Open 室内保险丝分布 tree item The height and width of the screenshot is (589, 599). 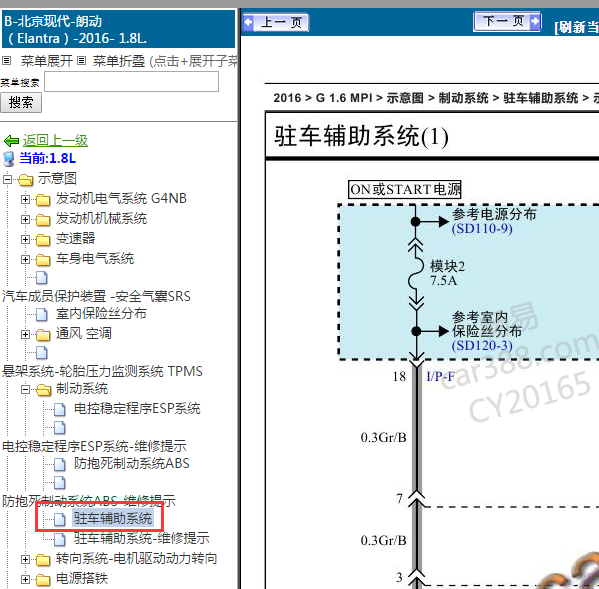pos(101,314)
